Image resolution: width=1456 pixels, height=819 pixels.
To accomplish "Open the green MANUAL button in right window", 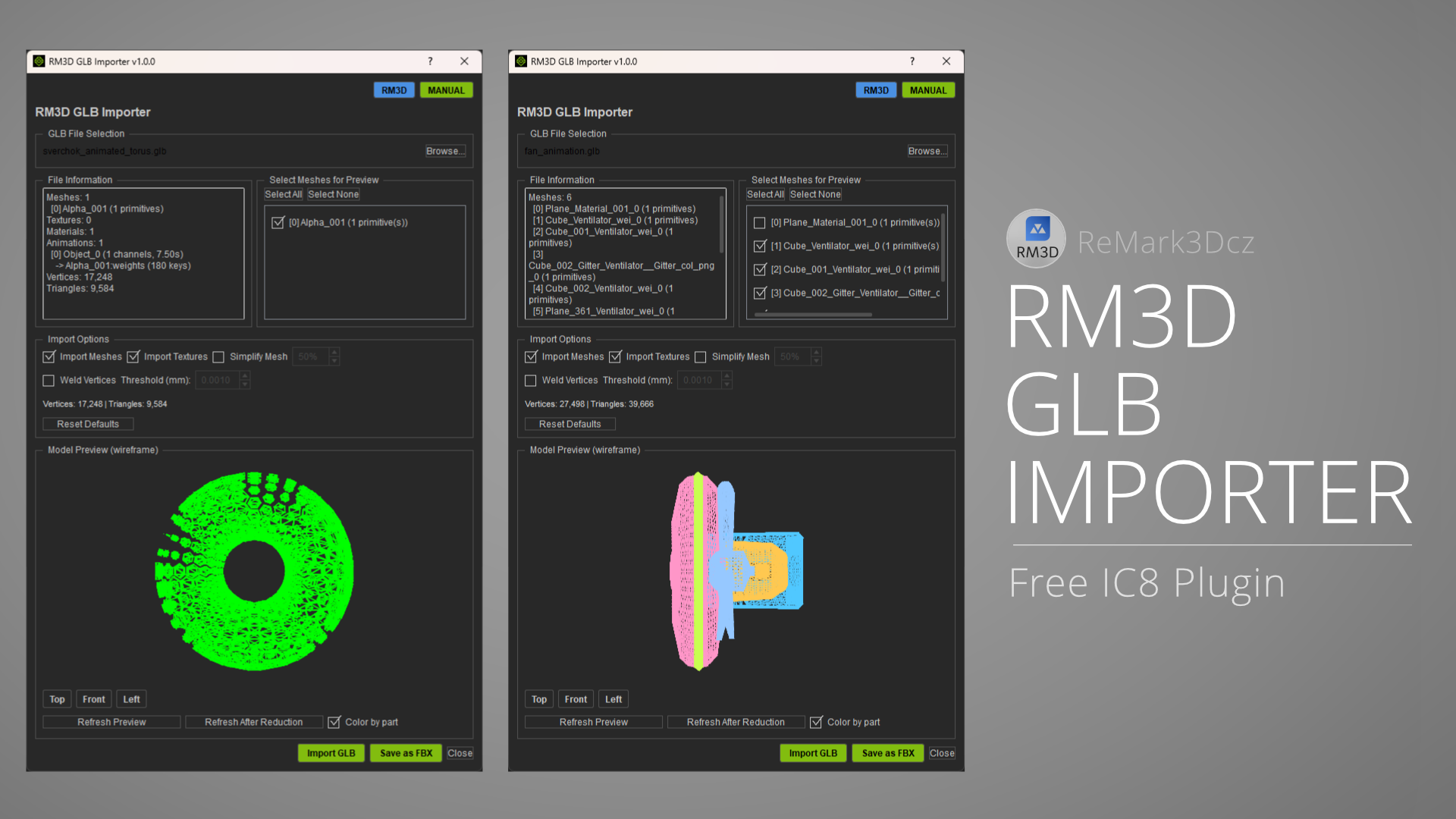I will (928, 90).
